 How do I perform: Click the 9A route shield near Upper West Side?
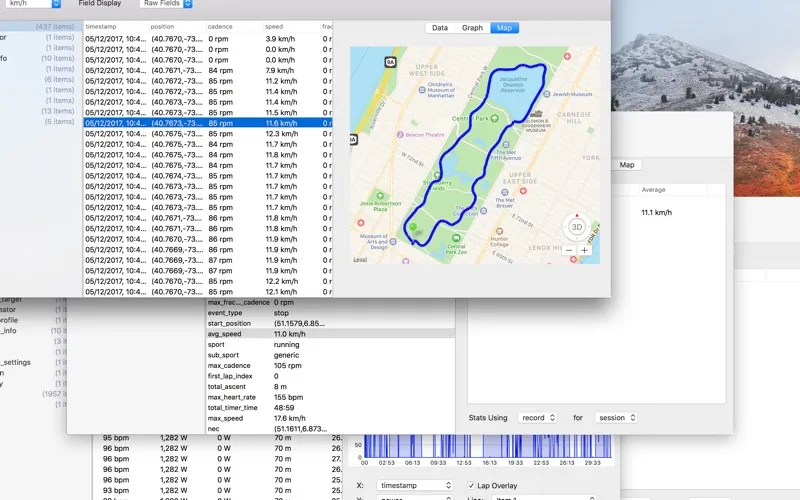(x=390, y=62)
